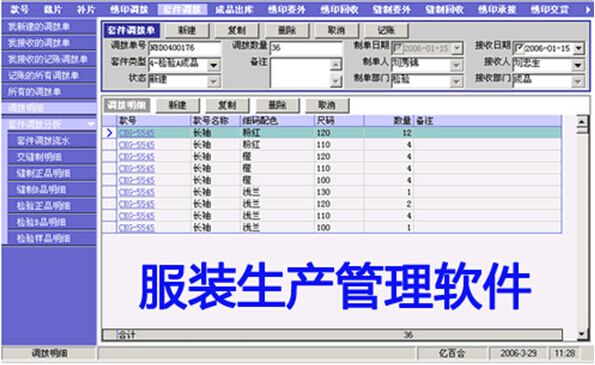This screenshot has height=365, width=595.
Task: Toggle the 接收日期 date checkbox
Action: click(x=519, y=49)
